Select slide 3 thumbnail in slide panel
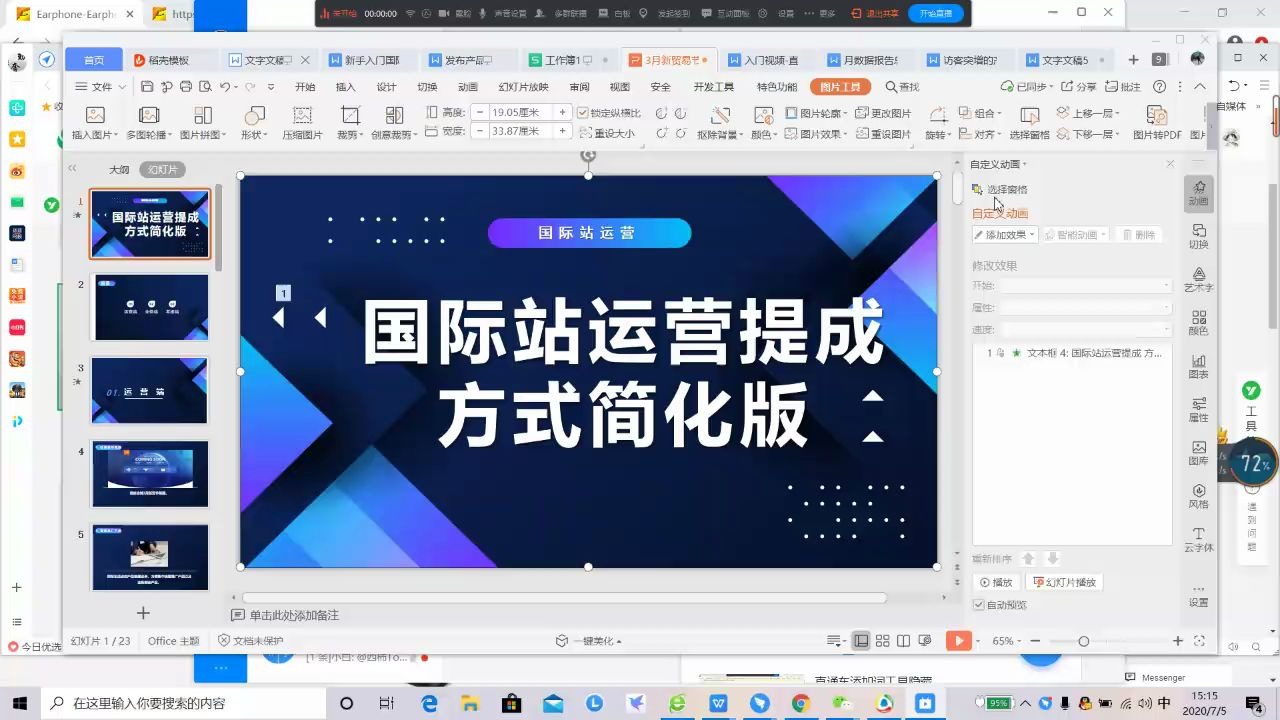Image resolution: width=1280 pixels, height=720 pixels. pos(150,390)
